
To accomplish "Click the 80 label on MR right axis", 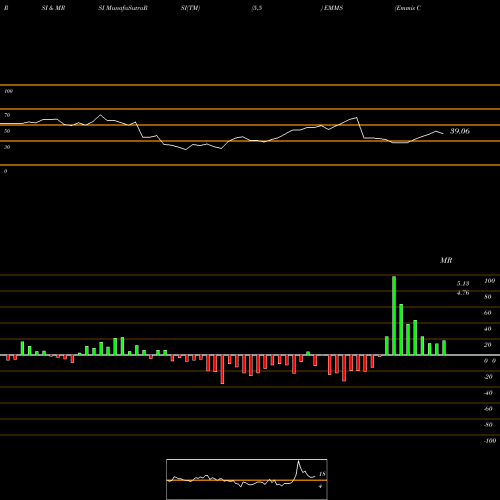I will (x=488, y=297).
